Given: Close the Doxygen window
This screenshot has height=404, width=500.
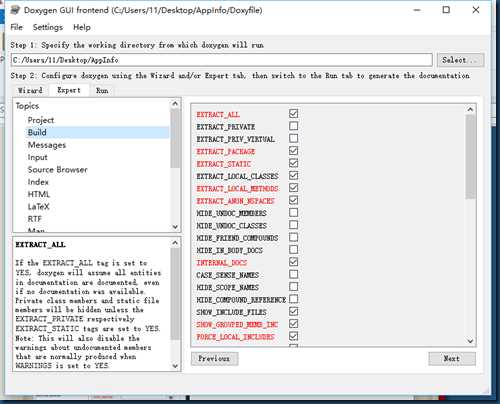Looking at the screenshot, I should point(476,10).
